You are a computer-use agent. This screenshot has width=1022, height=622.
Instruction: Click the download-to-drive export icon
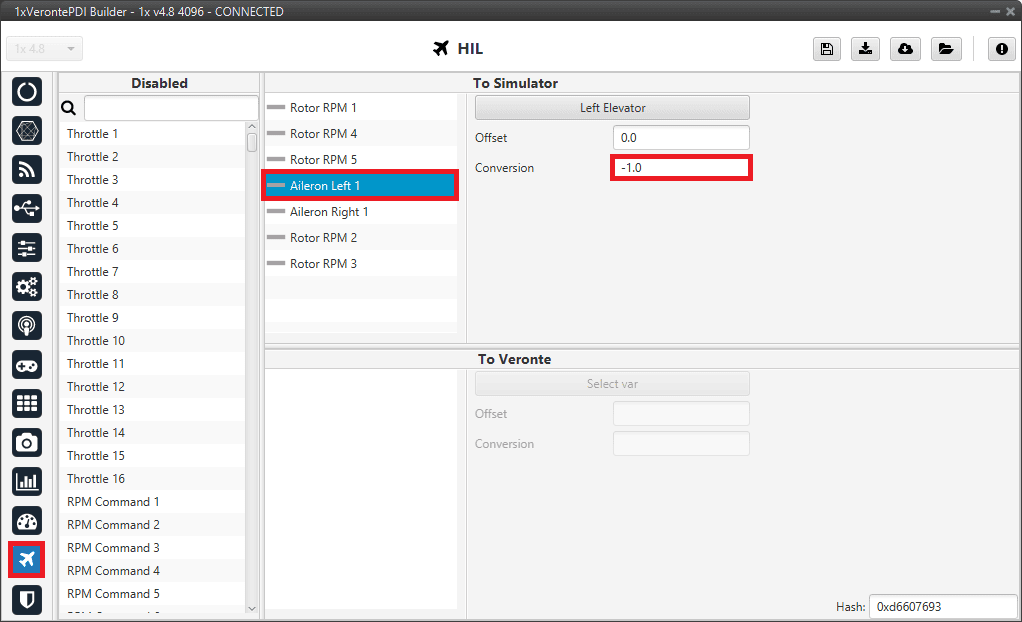click(x=866, y=49)
